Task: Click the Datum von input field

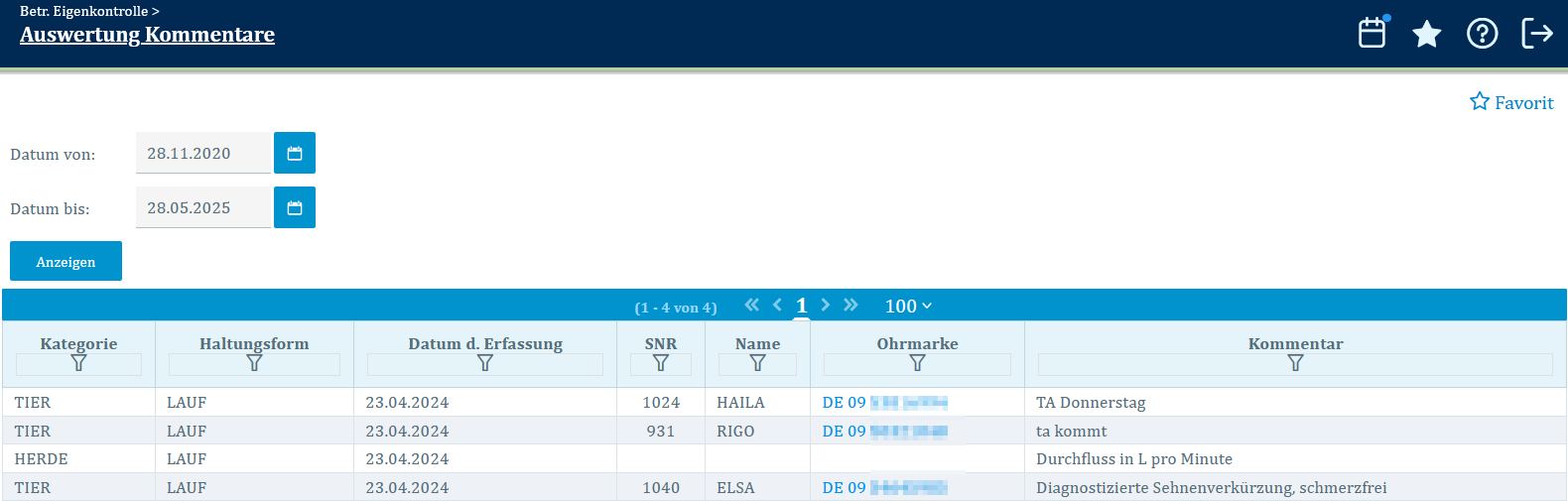Action: tap(202, 153)
